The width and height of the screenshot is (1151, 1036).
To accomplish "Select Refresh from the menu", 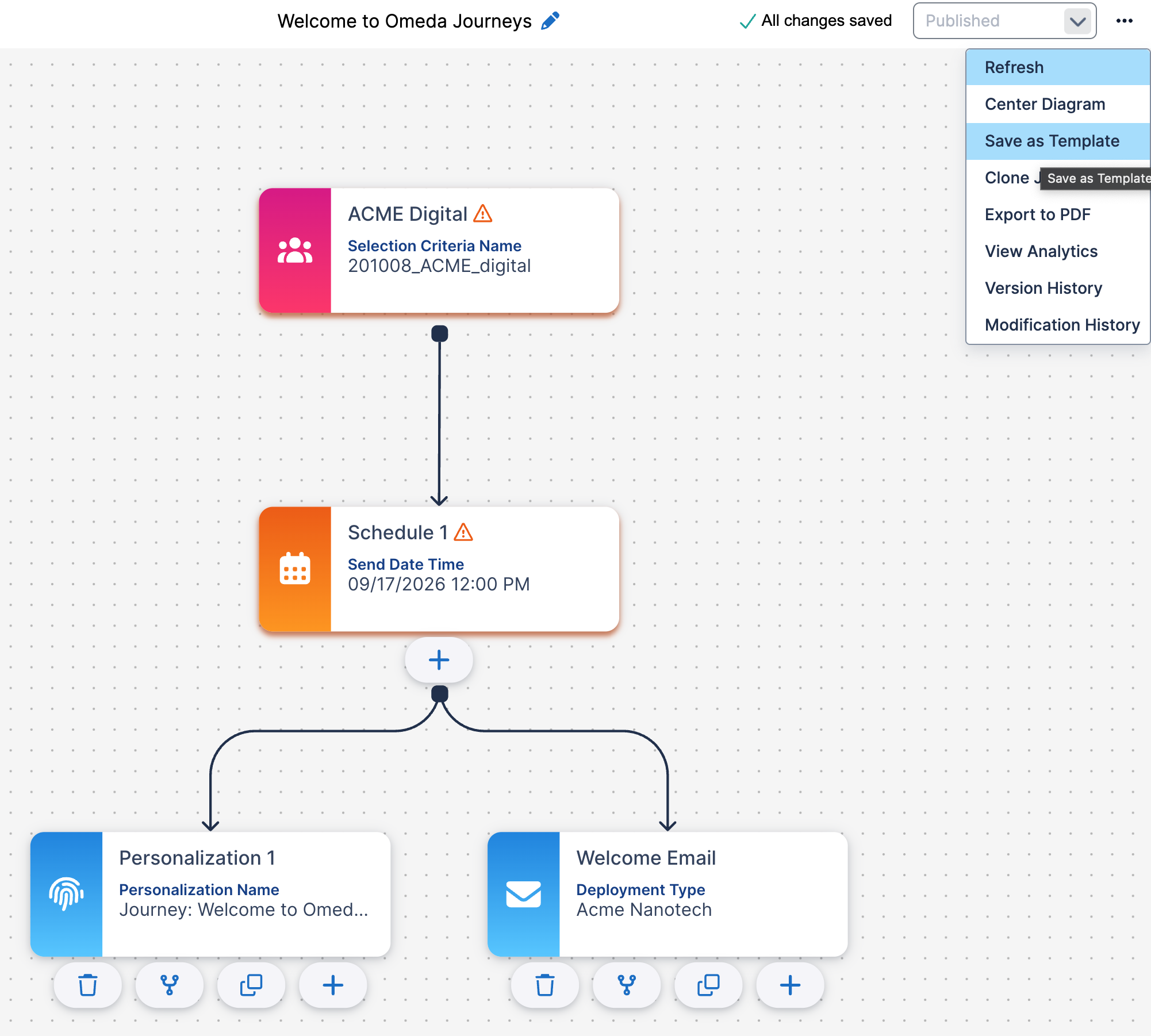I will [1058, 67].
